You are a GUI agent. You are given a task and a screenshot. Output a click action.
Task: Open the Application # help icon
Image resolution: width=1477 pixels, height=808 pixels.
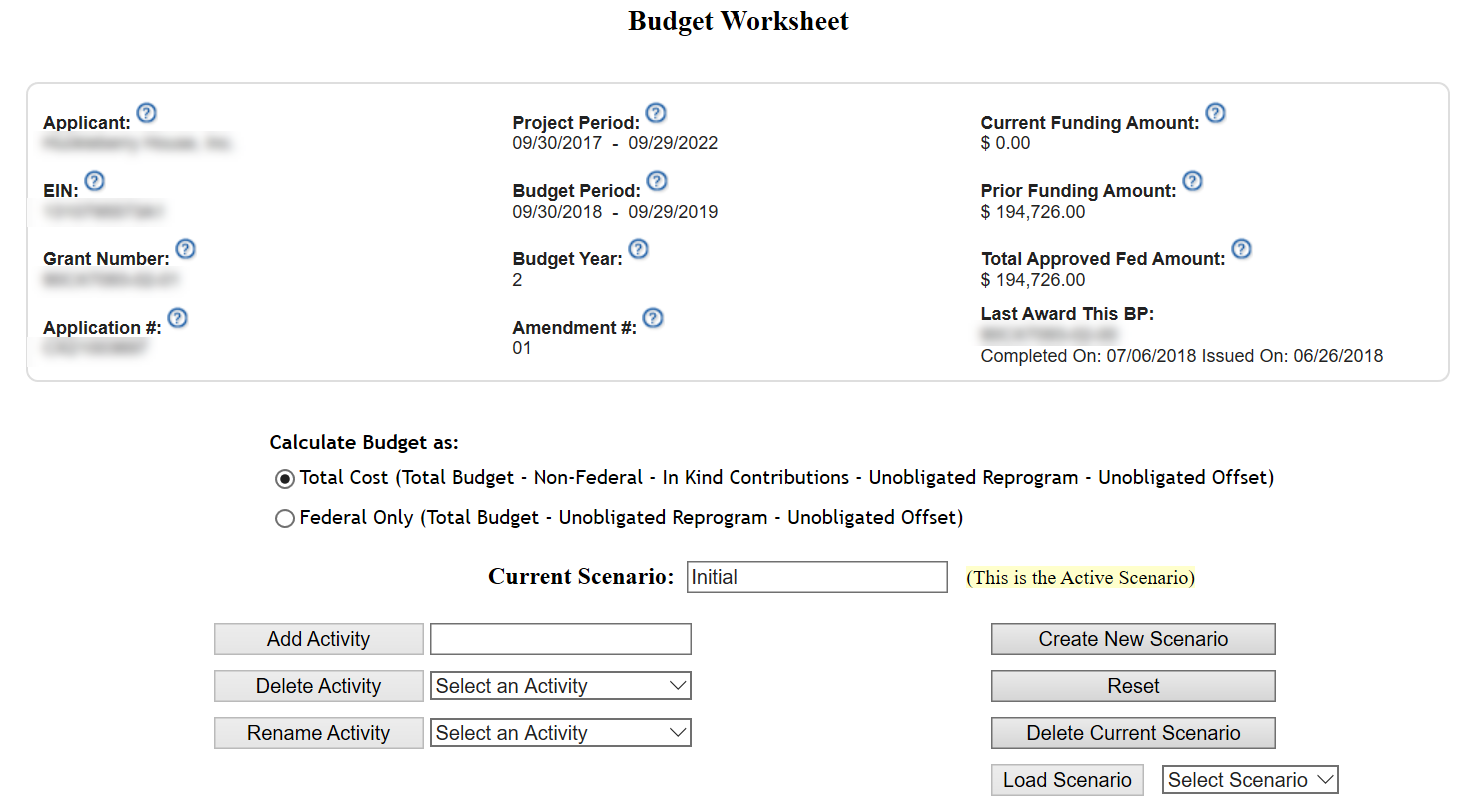[177, 318]
